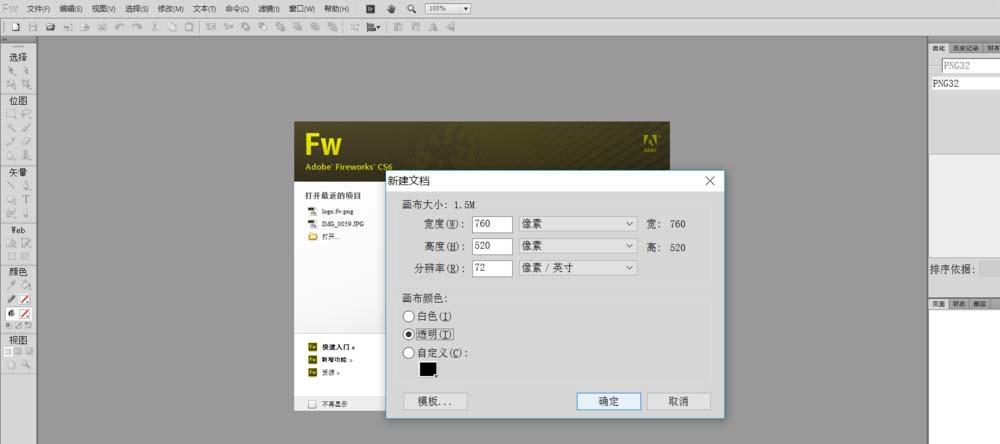Open the height units dropdown
This screenshot has height=444, width=1000.
pyautogui.click(x=578, y=246)
